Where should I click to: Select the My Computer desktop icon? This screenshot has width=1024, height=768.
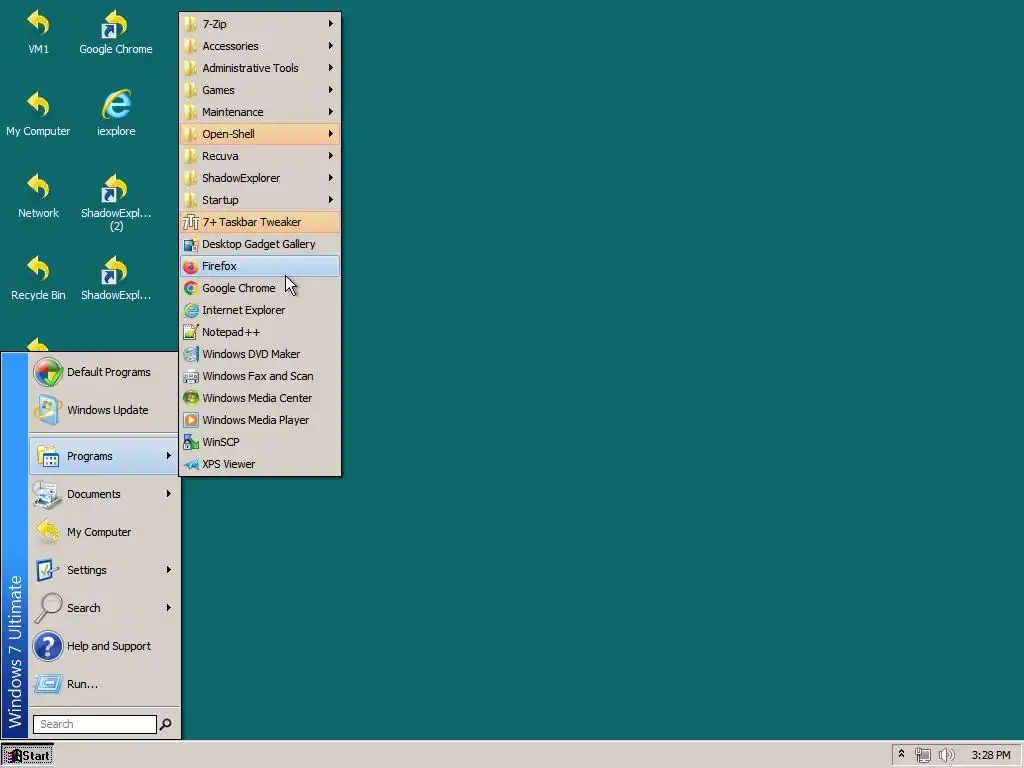tap(38, 114)
